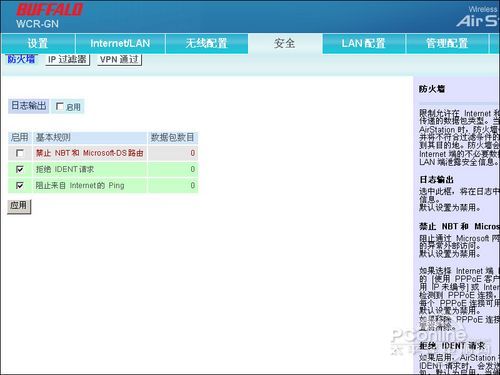Image resolution: width=500 pixels, height=375 pixels.
Task: Open the 管理配置 tab
Action: point(447,43)
